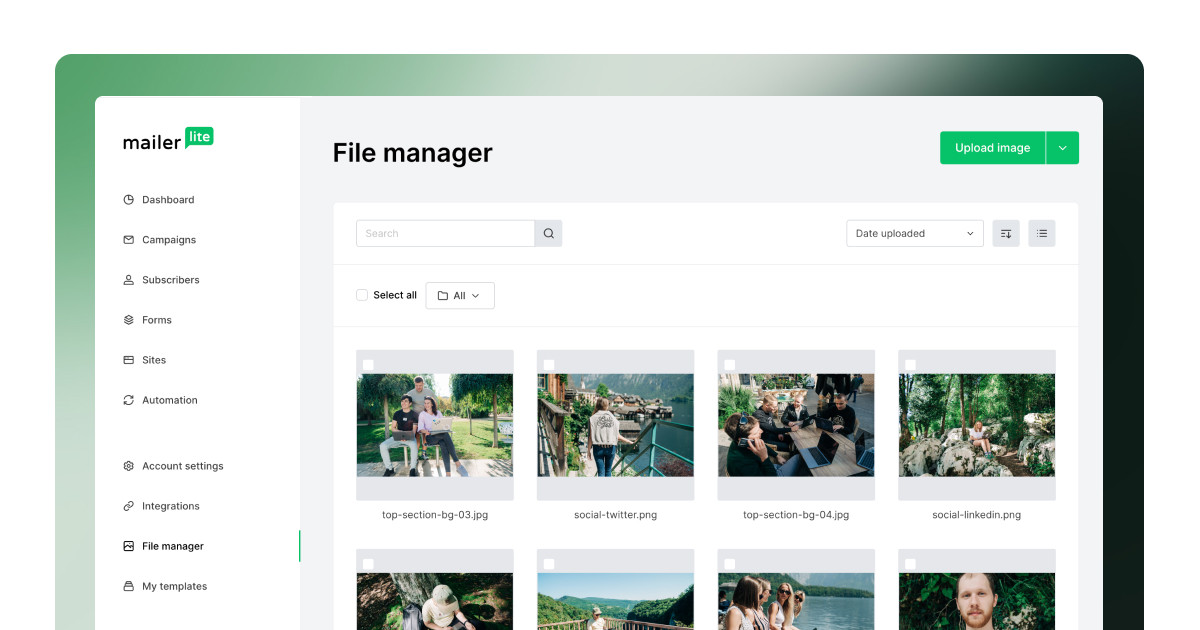Open the All folder filter dropdown

pos(460,296)
